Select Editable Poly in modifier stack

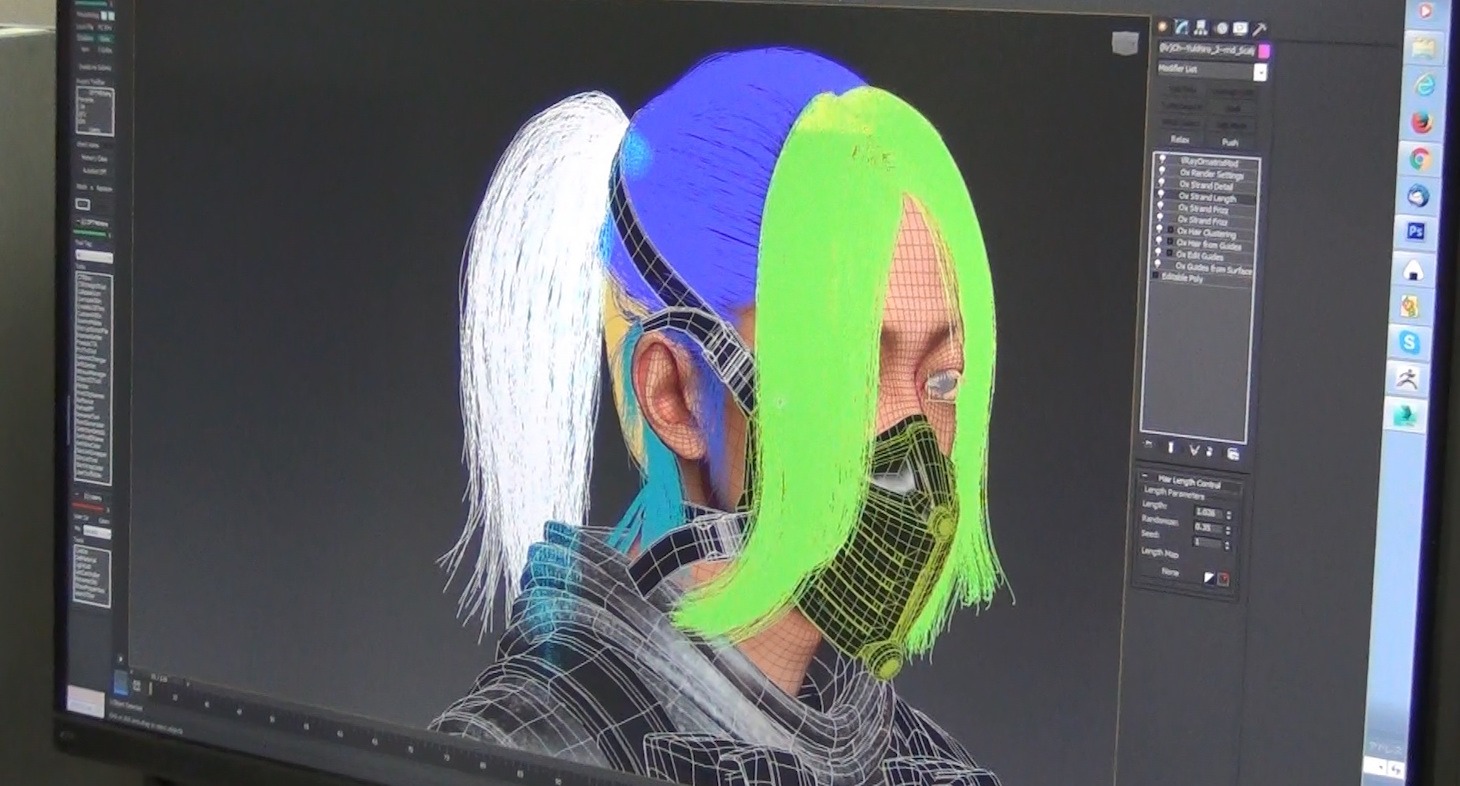point(1183,278)
